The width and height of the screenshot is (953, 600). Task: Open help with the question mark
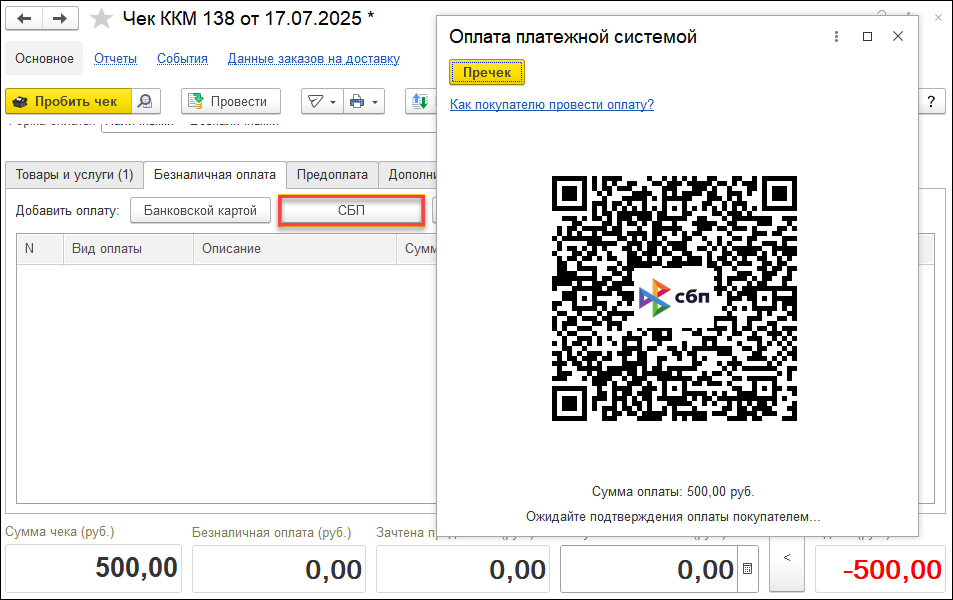931,102
